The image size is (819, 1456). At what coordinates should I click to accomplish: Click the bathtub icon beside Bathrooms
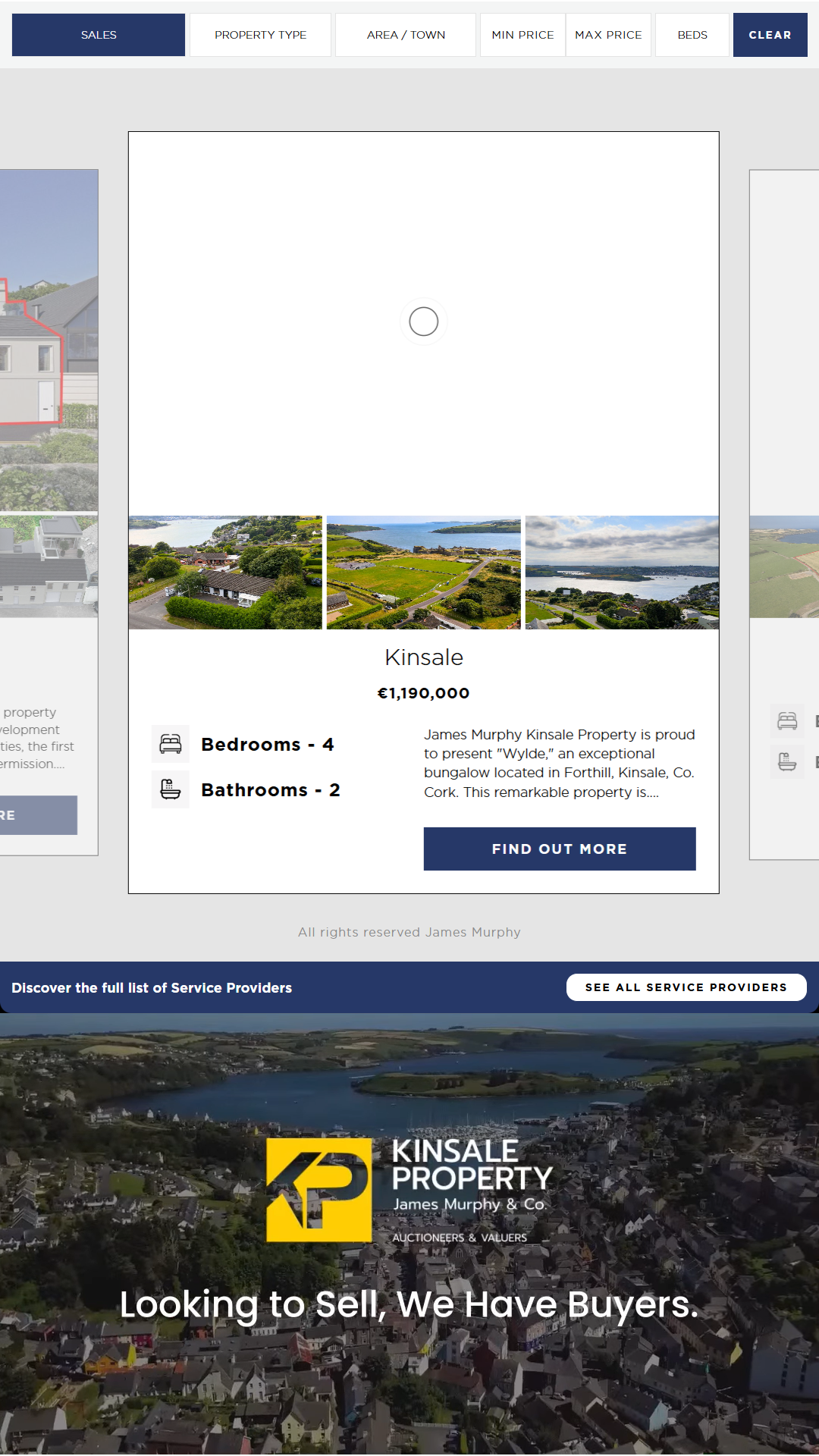click(x=171, y=789)
